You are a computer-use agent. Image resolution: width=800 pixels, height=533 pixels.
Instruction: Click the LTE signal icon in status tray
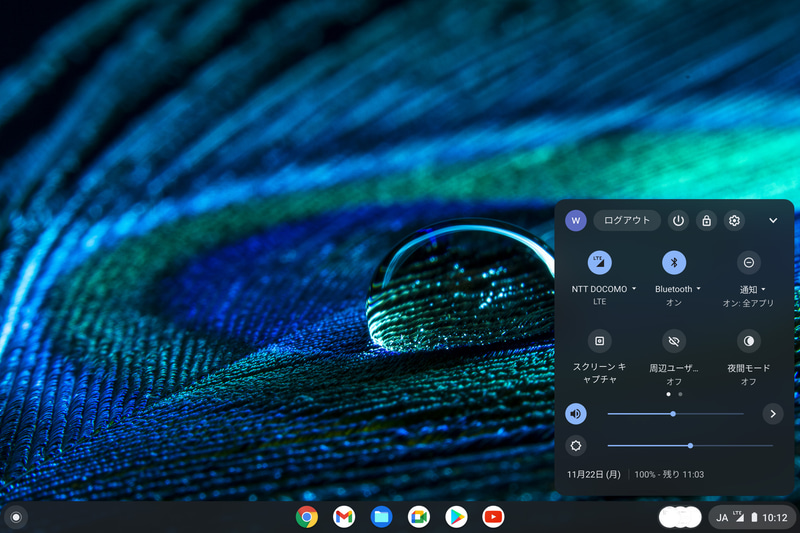[738, 516]
